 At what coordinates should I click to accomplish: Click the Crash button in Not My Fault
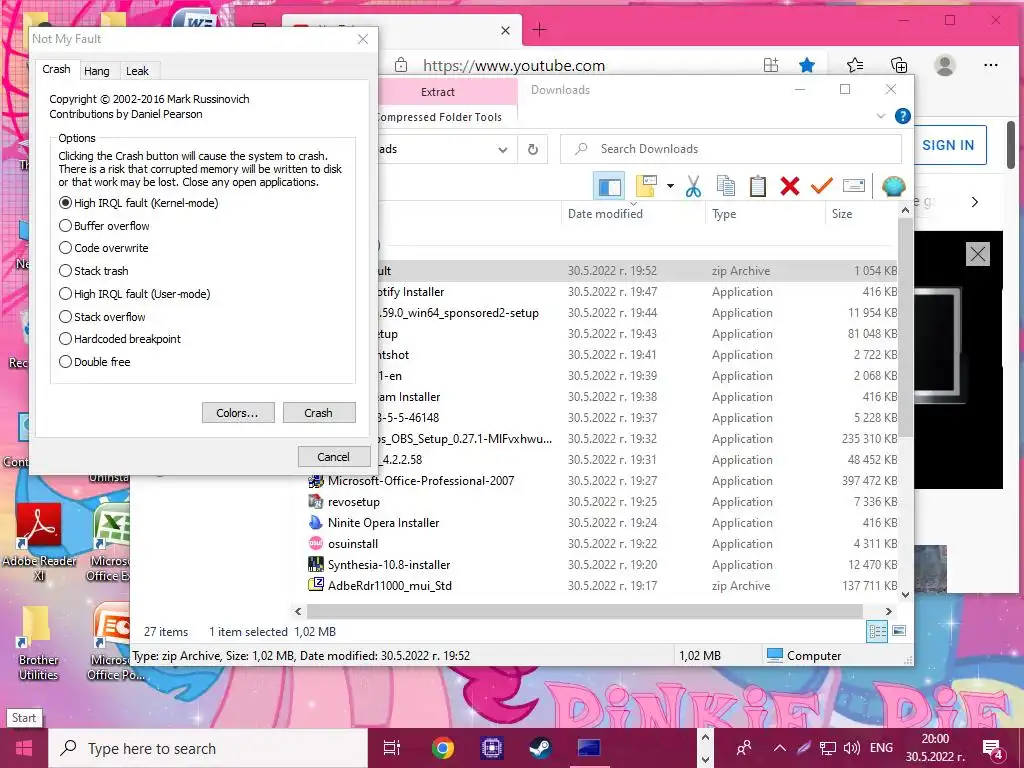click(x=319, y=413)
